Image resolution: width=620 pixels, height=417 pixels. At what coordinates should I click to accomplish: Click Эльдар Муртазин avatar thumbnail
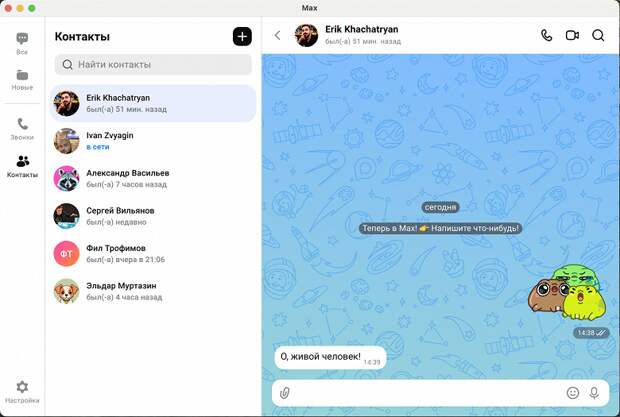click(66, 291)
